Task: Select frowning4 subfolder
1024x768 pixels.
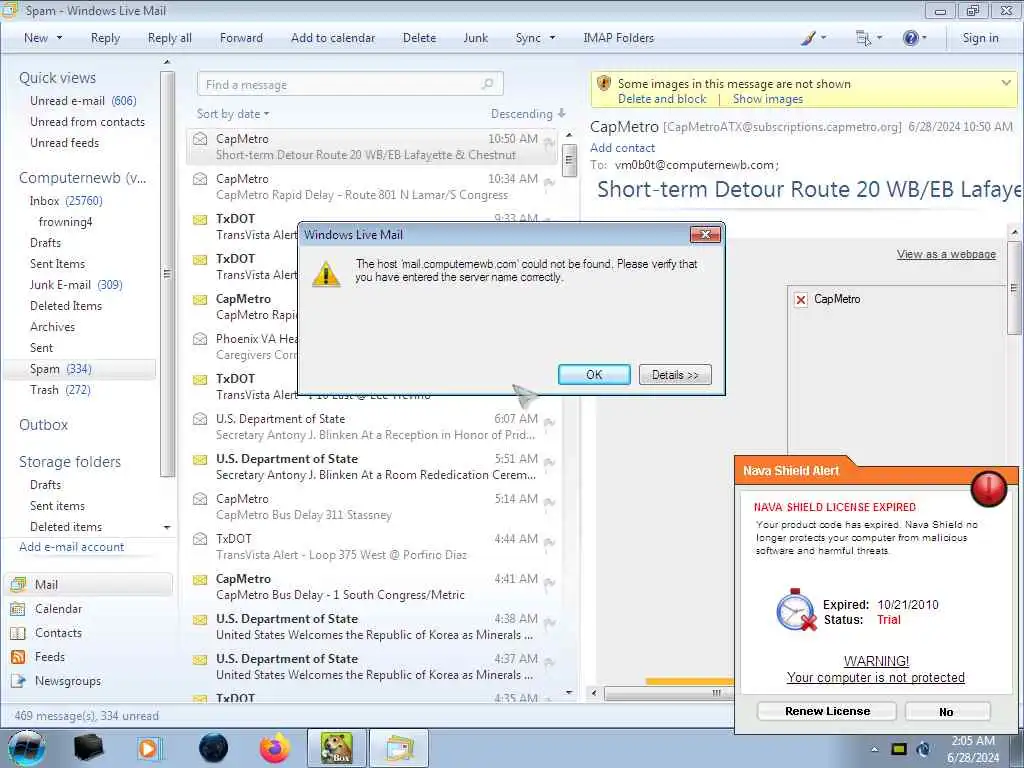Action: coord(65,222)
